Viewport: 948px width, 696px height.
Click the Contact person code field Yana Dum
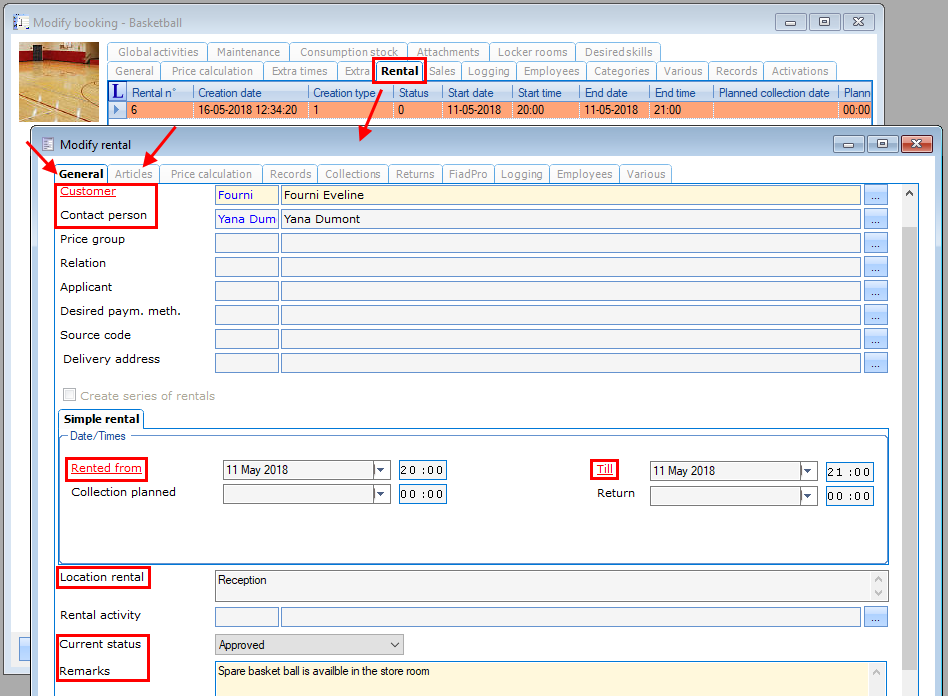pos(247,219)
